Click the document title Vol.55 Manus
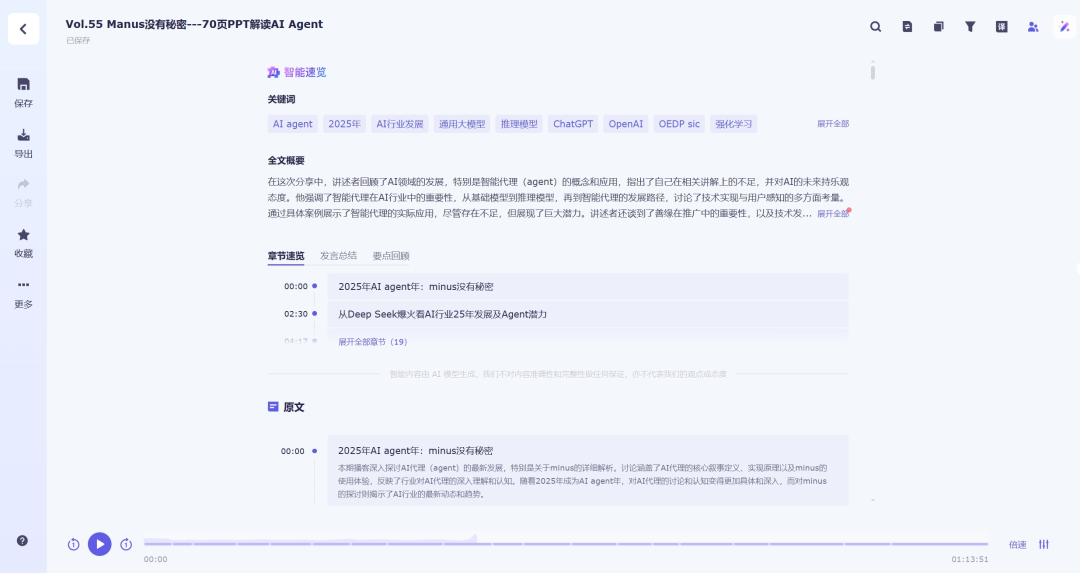 click(194, 24)
